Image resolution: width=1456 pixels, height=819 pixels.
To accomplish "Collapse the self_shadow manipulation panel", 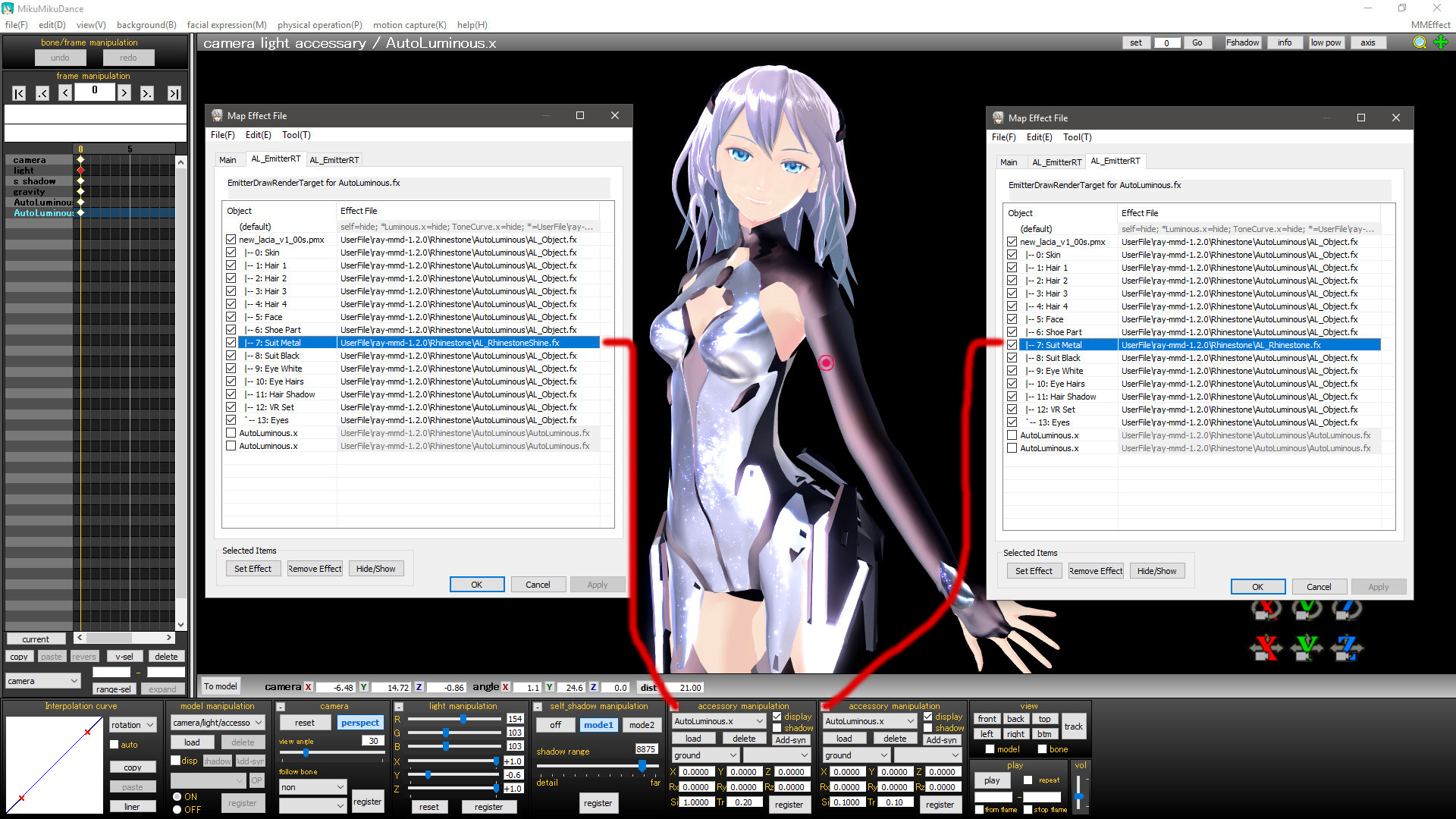I will pyautogui.click(x=538, y=707).
